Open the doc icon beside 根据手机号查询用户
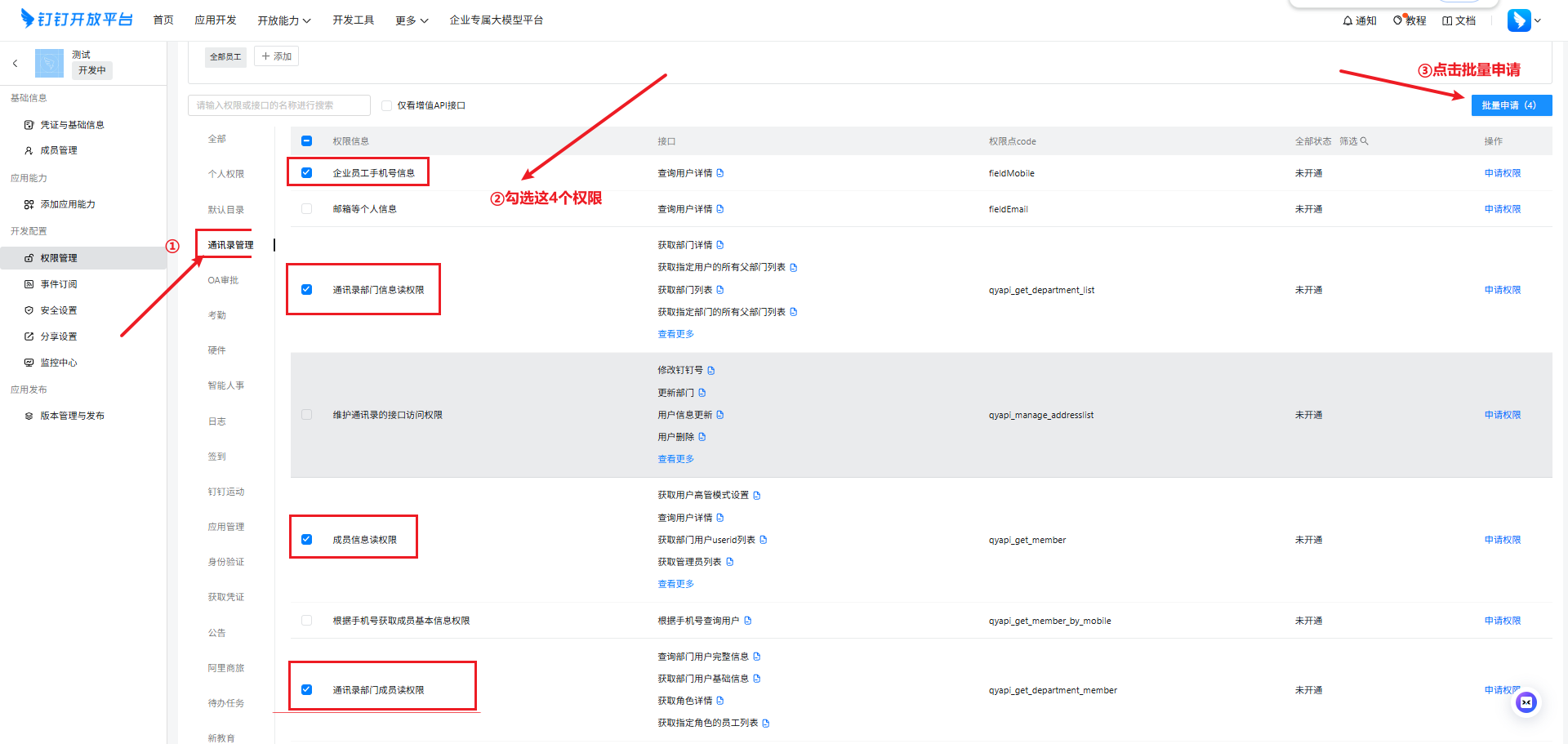This screenshot has height=744, width=1568. click(748, 621)
